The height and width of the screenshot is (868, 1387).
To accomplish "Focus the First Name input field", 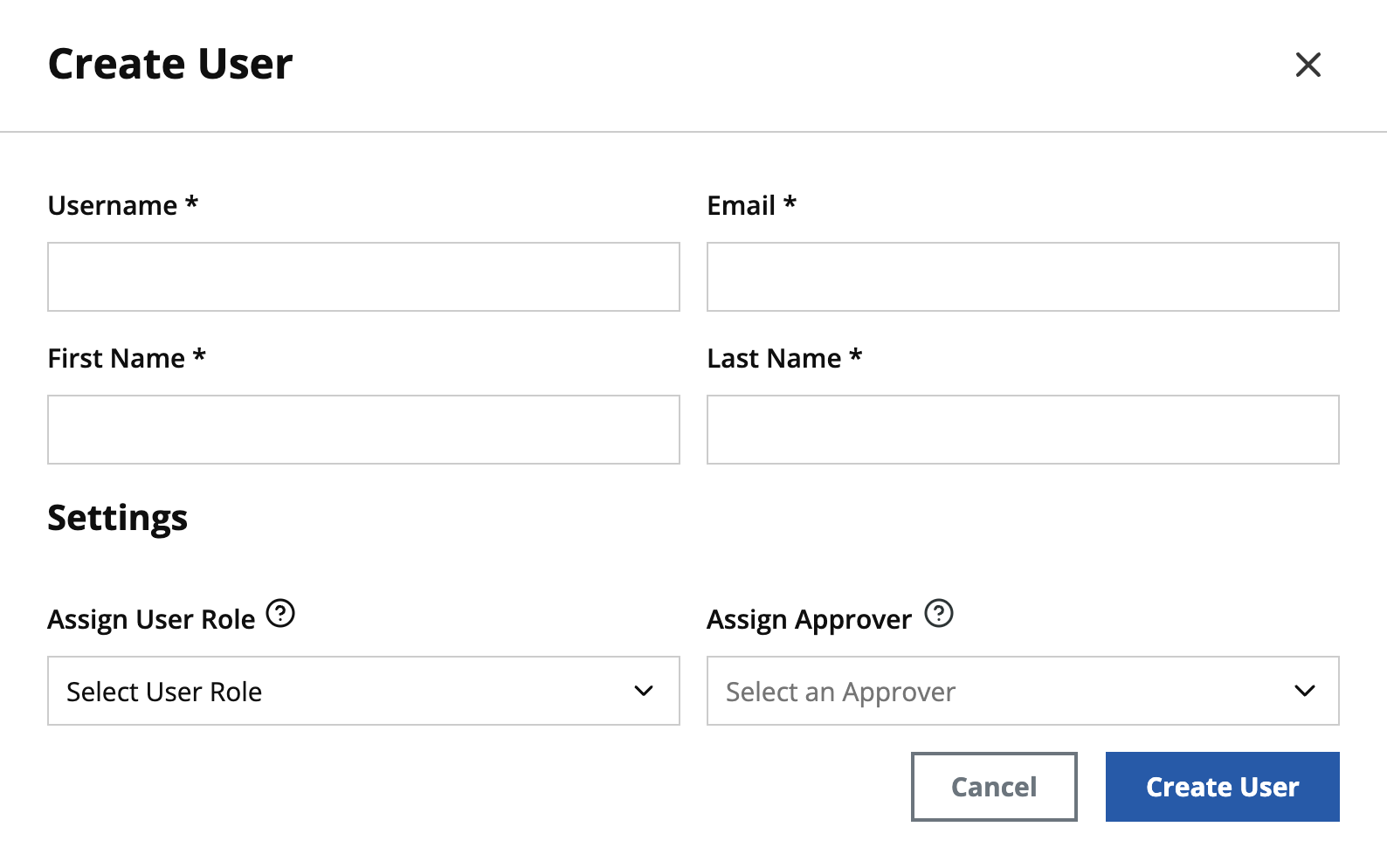I will click(363, 430).
